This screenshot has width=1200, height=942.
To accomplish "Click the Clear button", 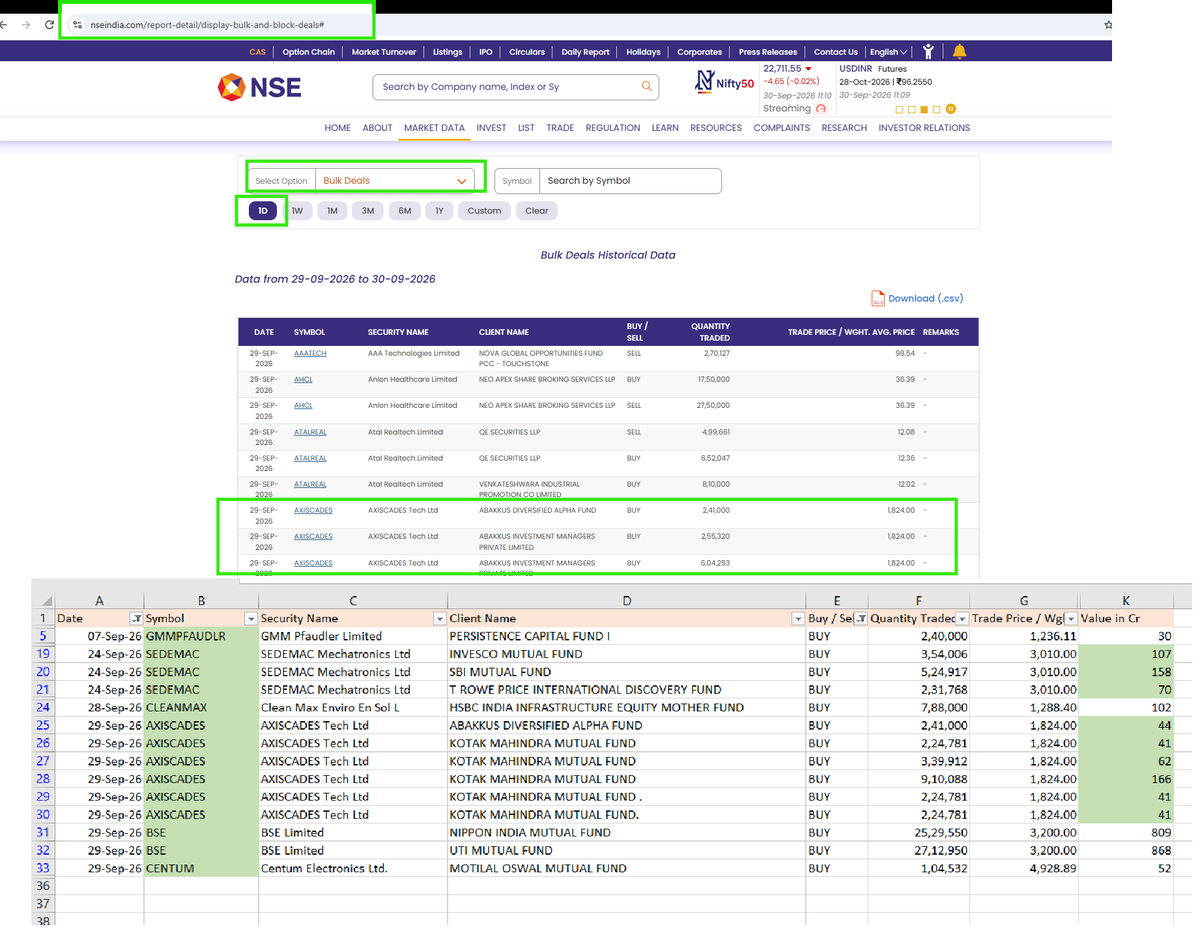I will point(537,211).
